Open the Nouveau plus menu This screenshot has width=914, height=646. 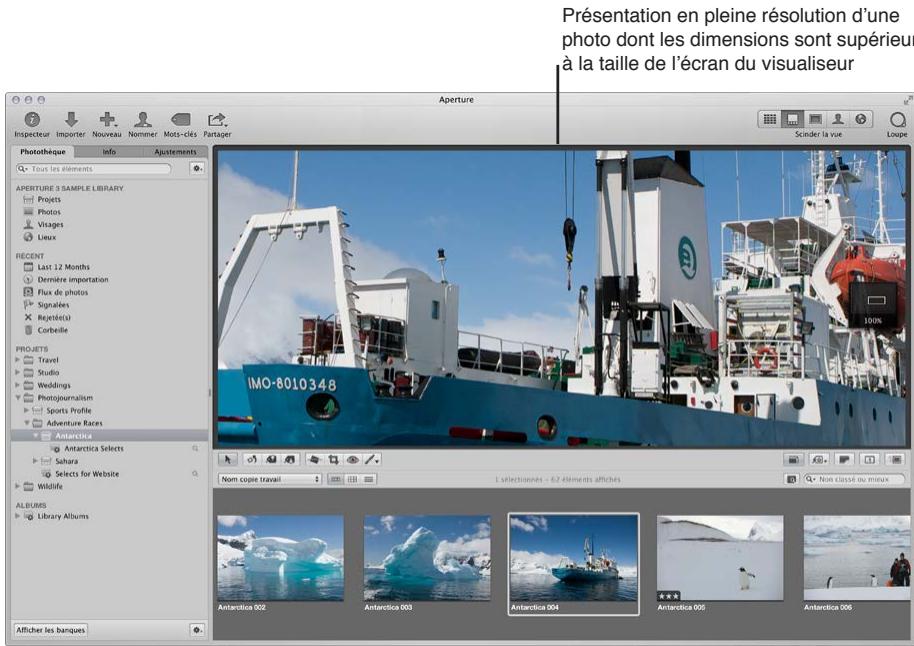(x=107, y=124)
